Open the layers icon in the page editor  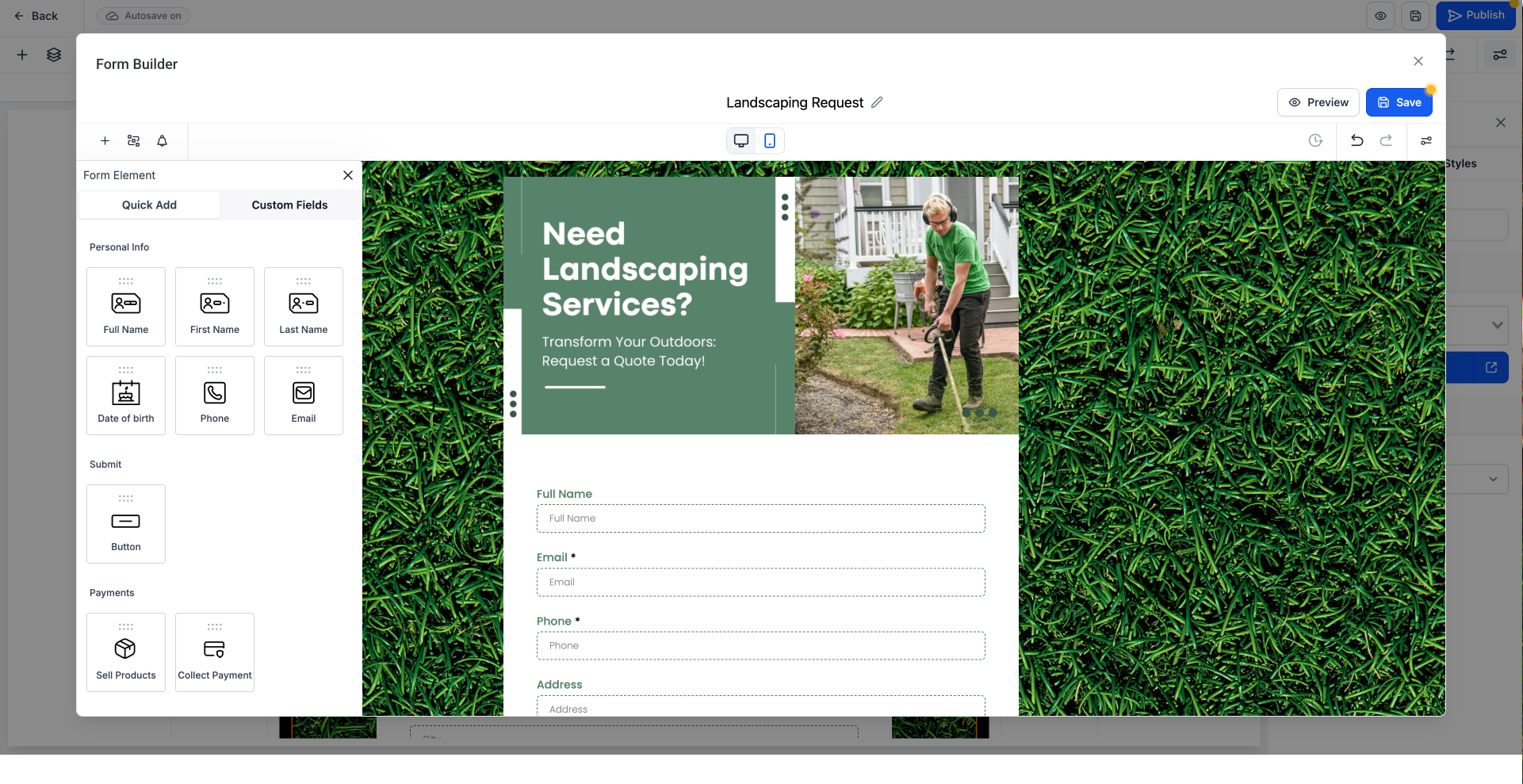(54, 55)
